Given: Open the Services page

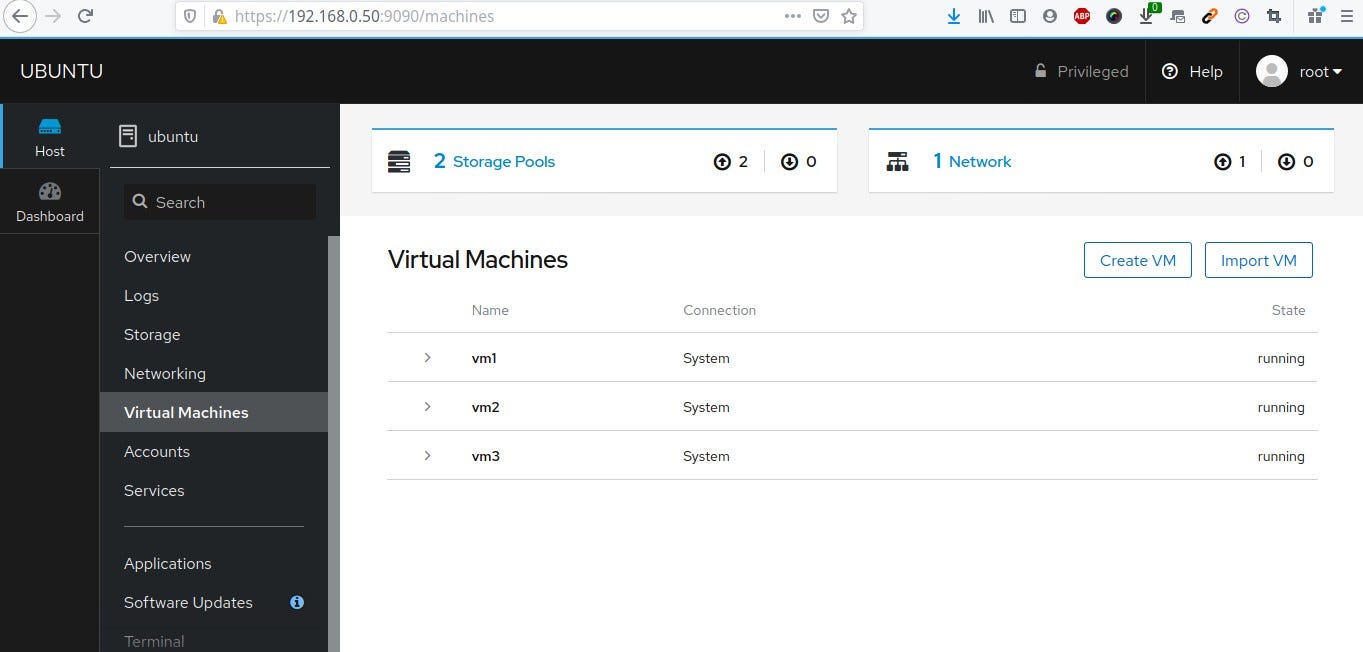Looking at the screenshot, I should pyautogui.click(x=154, y=490).
